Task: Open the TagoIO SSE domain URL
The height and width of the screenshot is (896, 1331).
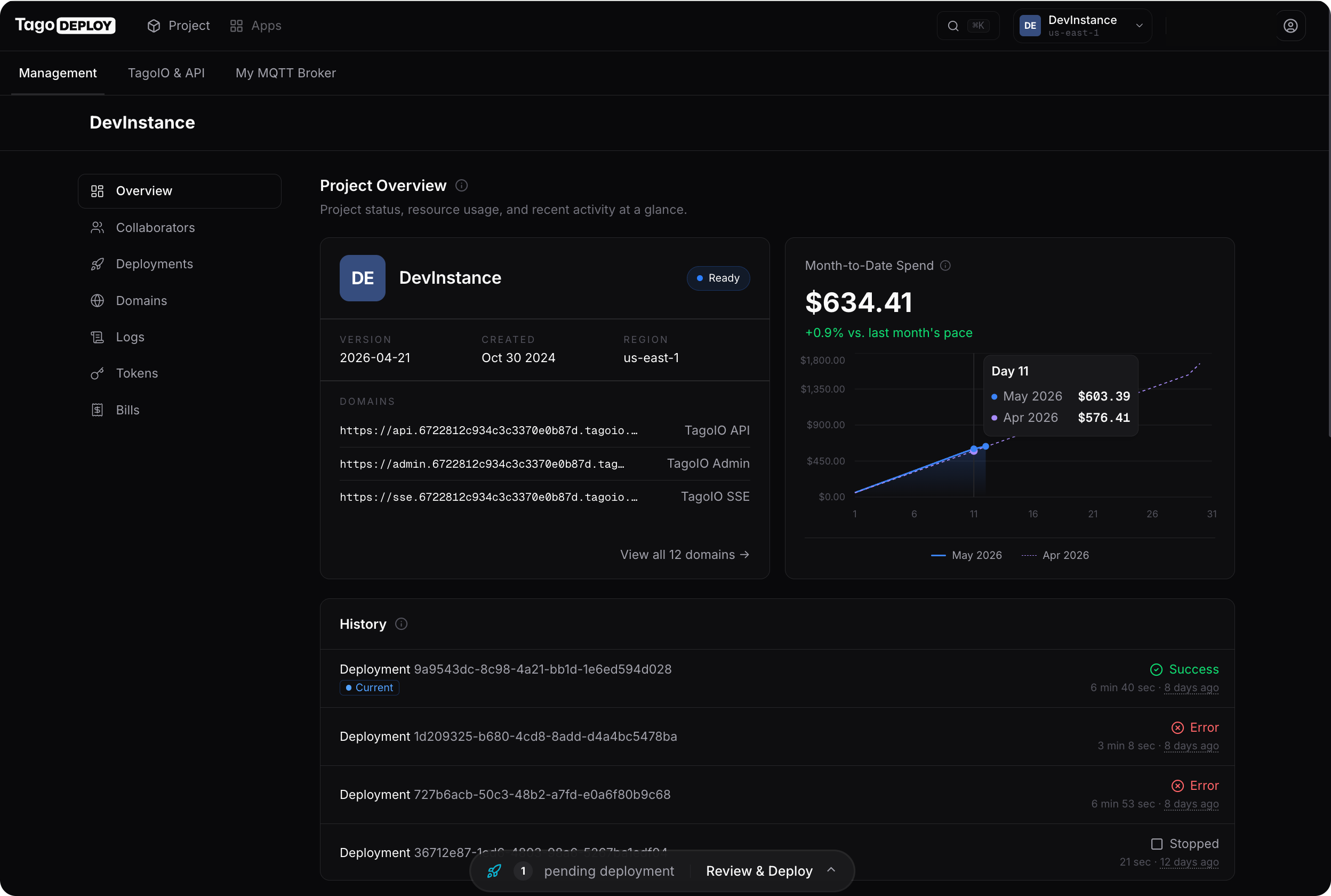Action: [488, 497]
